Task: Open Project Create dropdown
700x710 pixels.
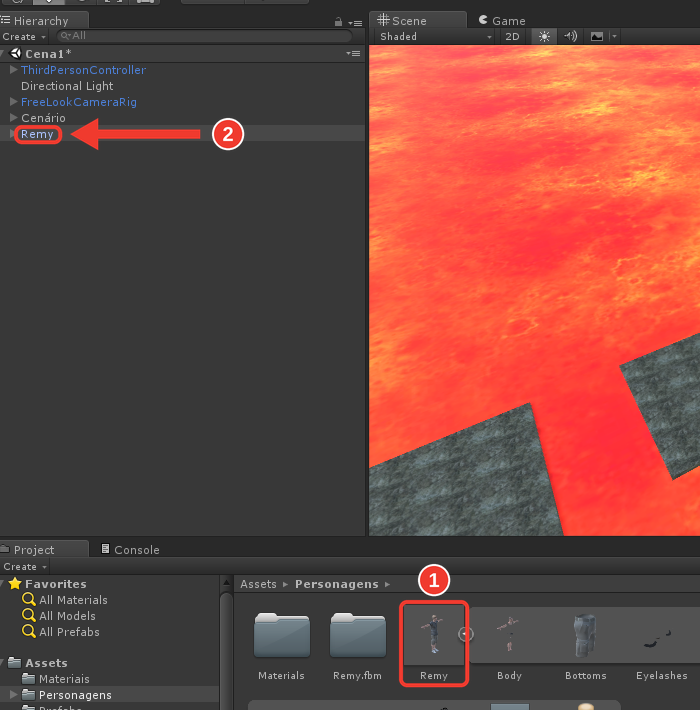Action: pyautogui.click(x=25, y=566)
